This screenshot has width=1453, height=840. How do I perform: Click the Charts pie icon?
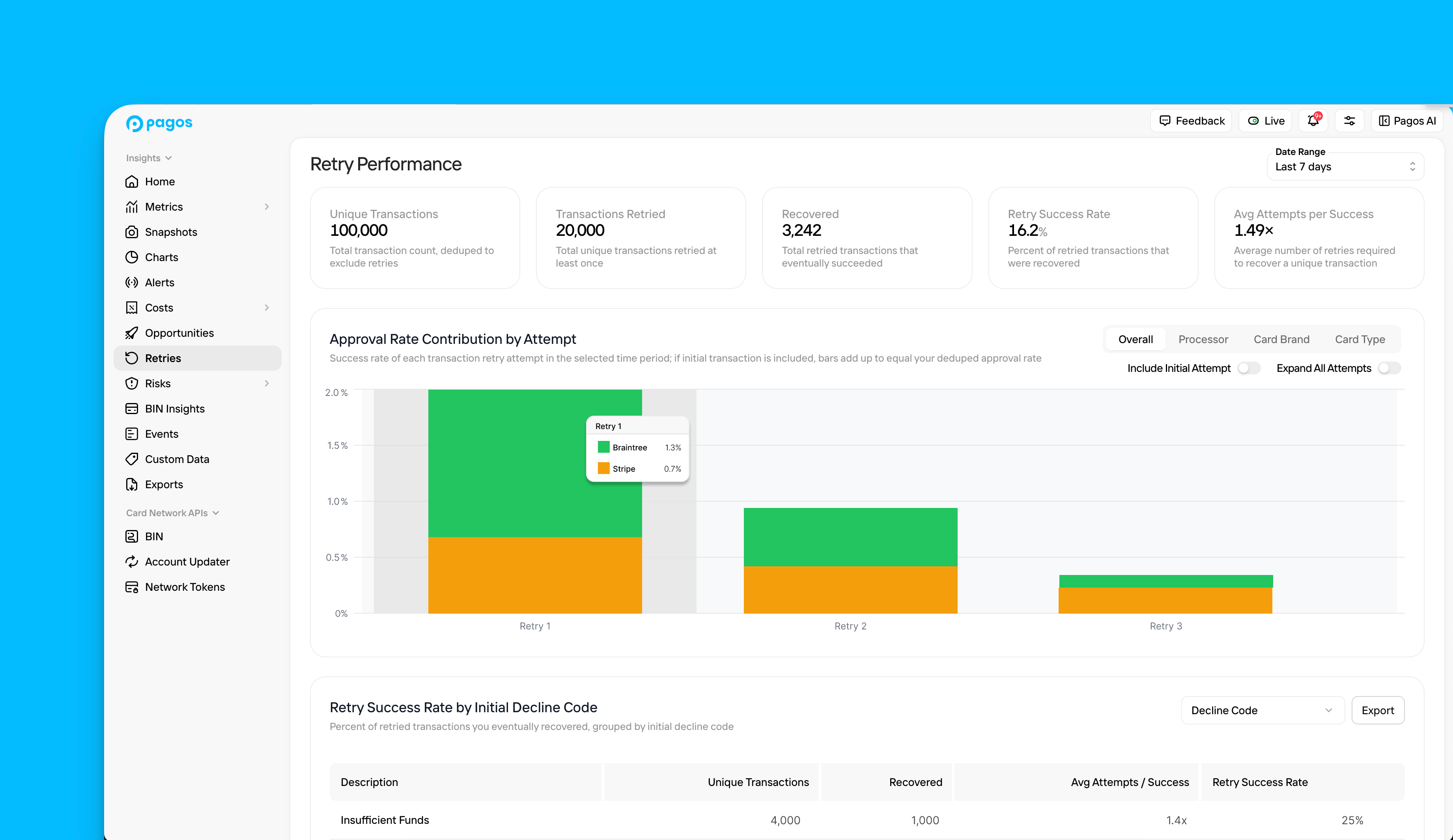pyautogui.click(x=131, y=257)
